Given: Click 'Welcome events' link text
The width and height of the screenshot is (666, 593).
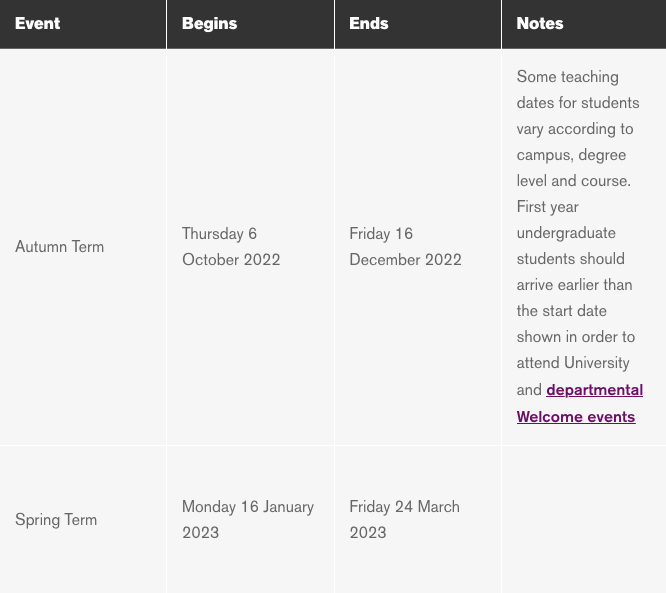Looking at the screenshot, I should tap(576, 417).
